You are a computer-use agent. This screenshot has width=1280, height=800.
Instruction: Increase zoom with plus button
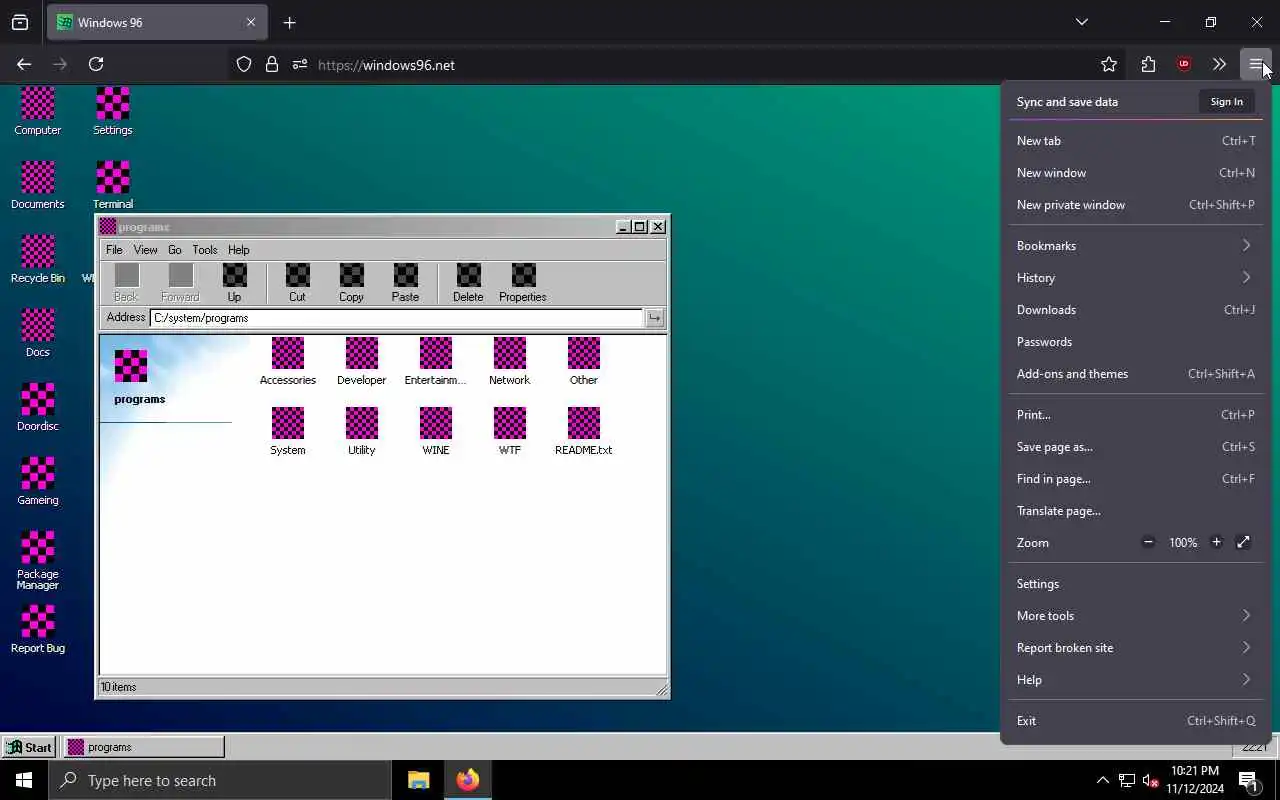(1216, 542)
